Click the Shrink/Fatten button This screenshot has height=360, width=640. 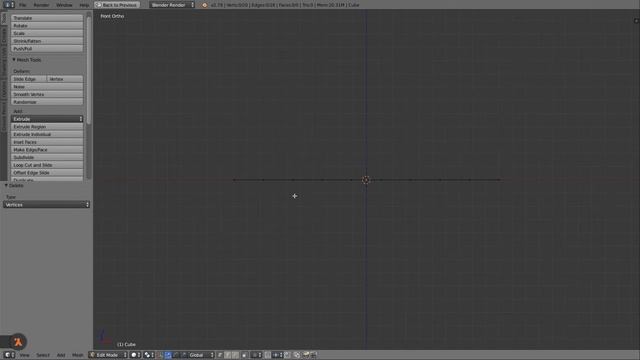click(47, 41)
